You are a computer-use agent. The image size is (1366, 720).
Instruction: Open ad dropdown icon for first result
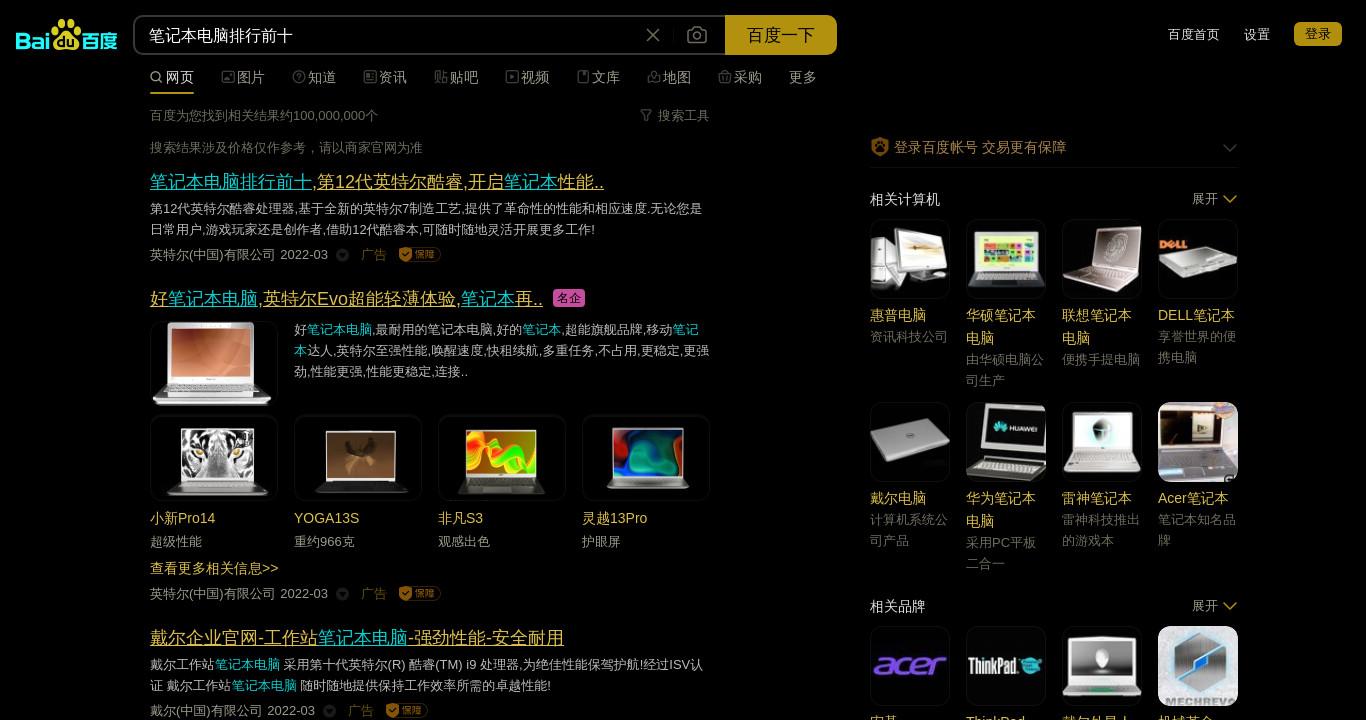(x=343, y=255)
